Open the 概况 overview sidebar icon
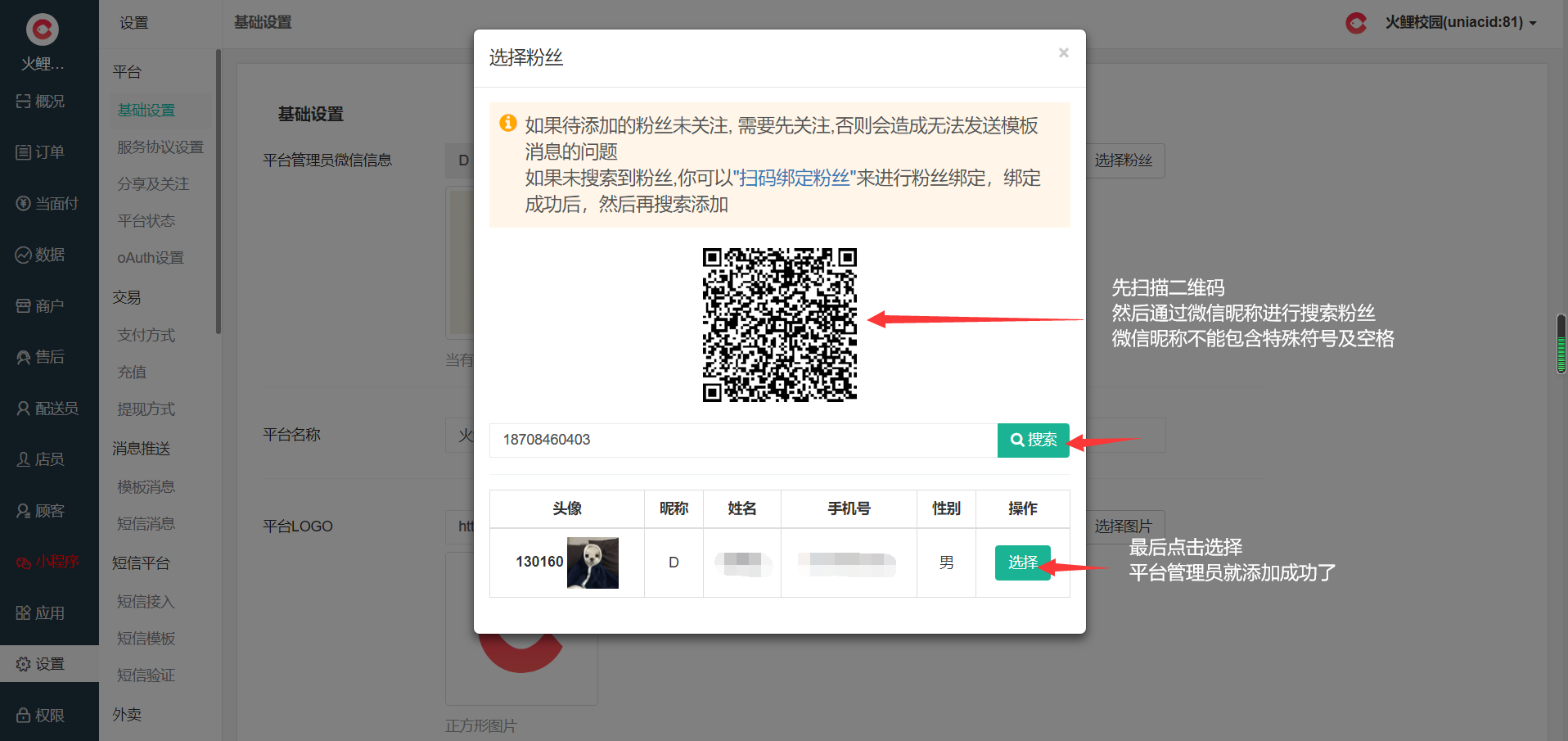Screen dimensions: 1568x741 23,102
